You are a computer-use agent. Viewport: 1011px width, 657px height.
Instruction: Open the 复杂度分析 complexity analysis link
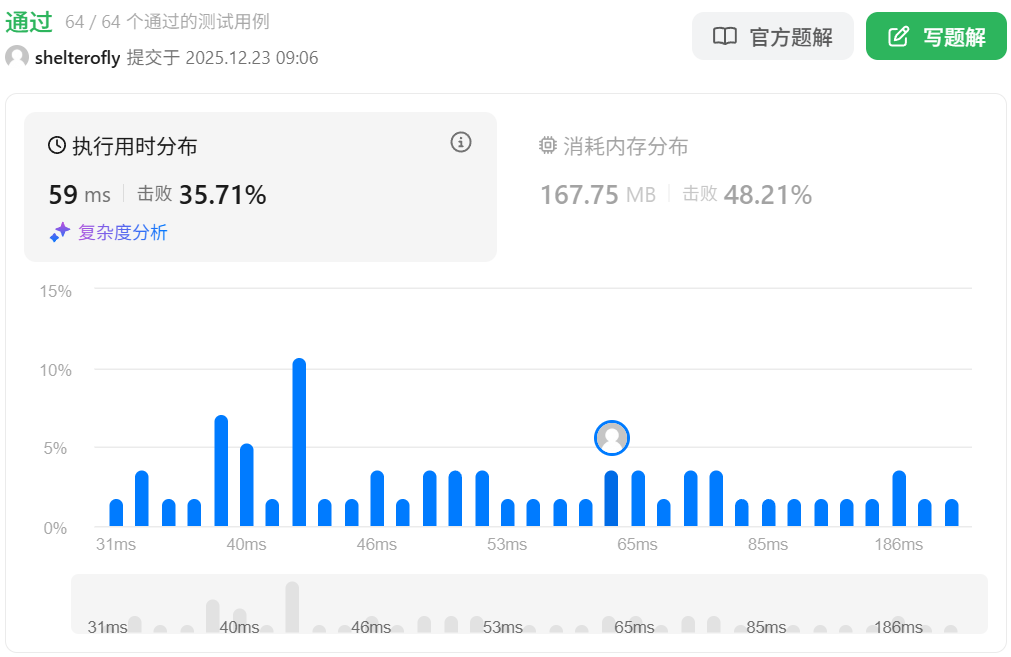(x=122, y=233)
